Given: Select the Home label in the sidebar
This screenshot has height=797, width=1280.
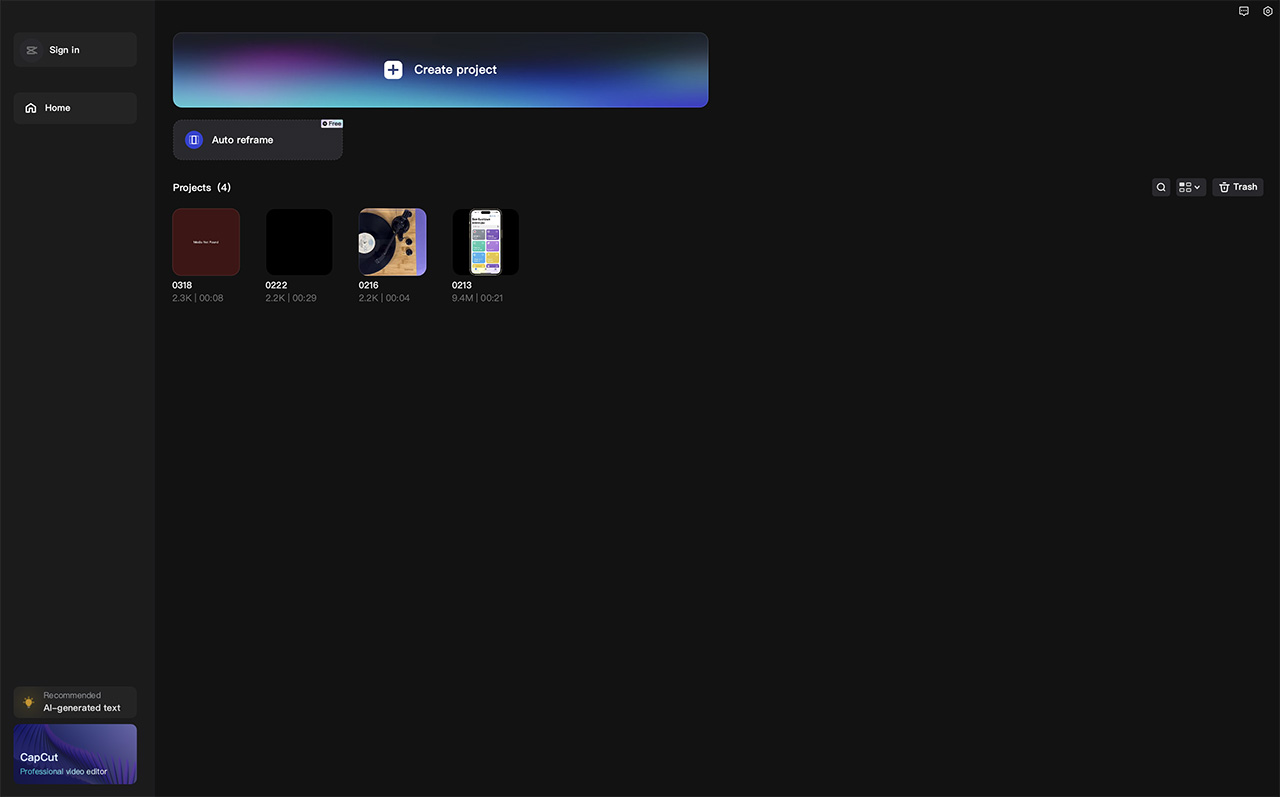Looking at the screenshot, I should [57, 108].
